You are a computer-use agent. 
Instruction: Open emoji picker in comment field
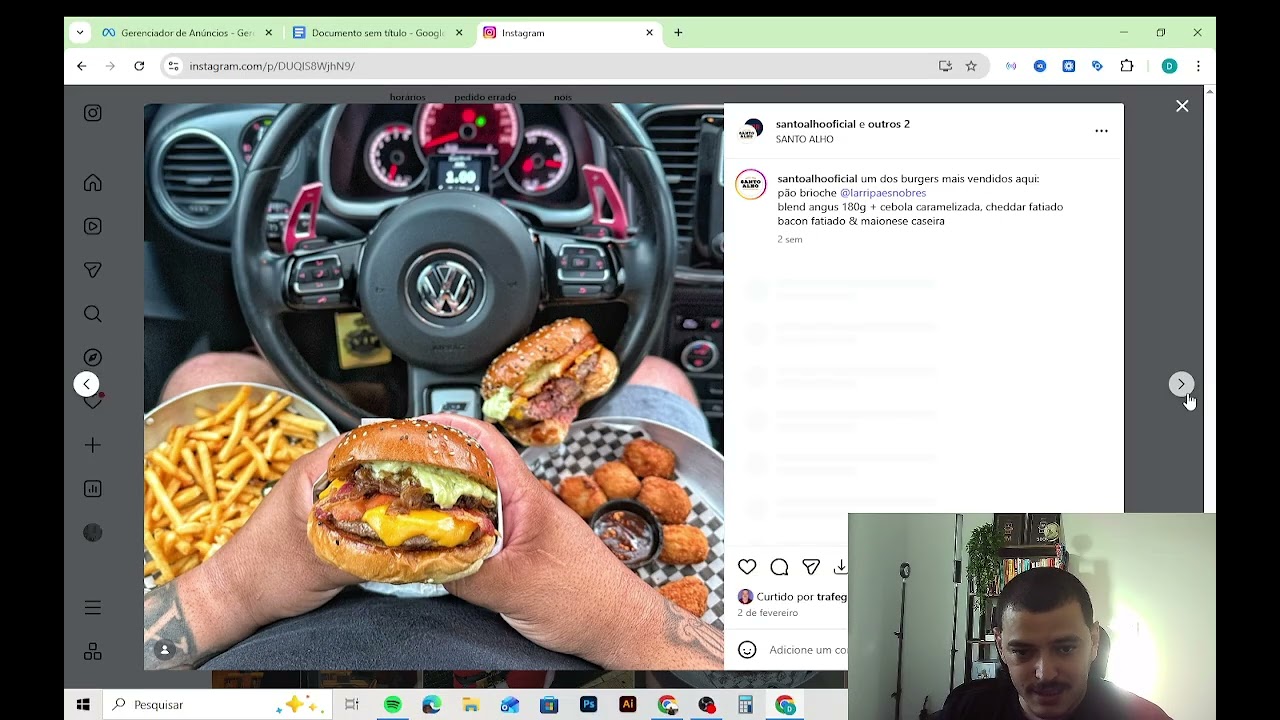747,650
